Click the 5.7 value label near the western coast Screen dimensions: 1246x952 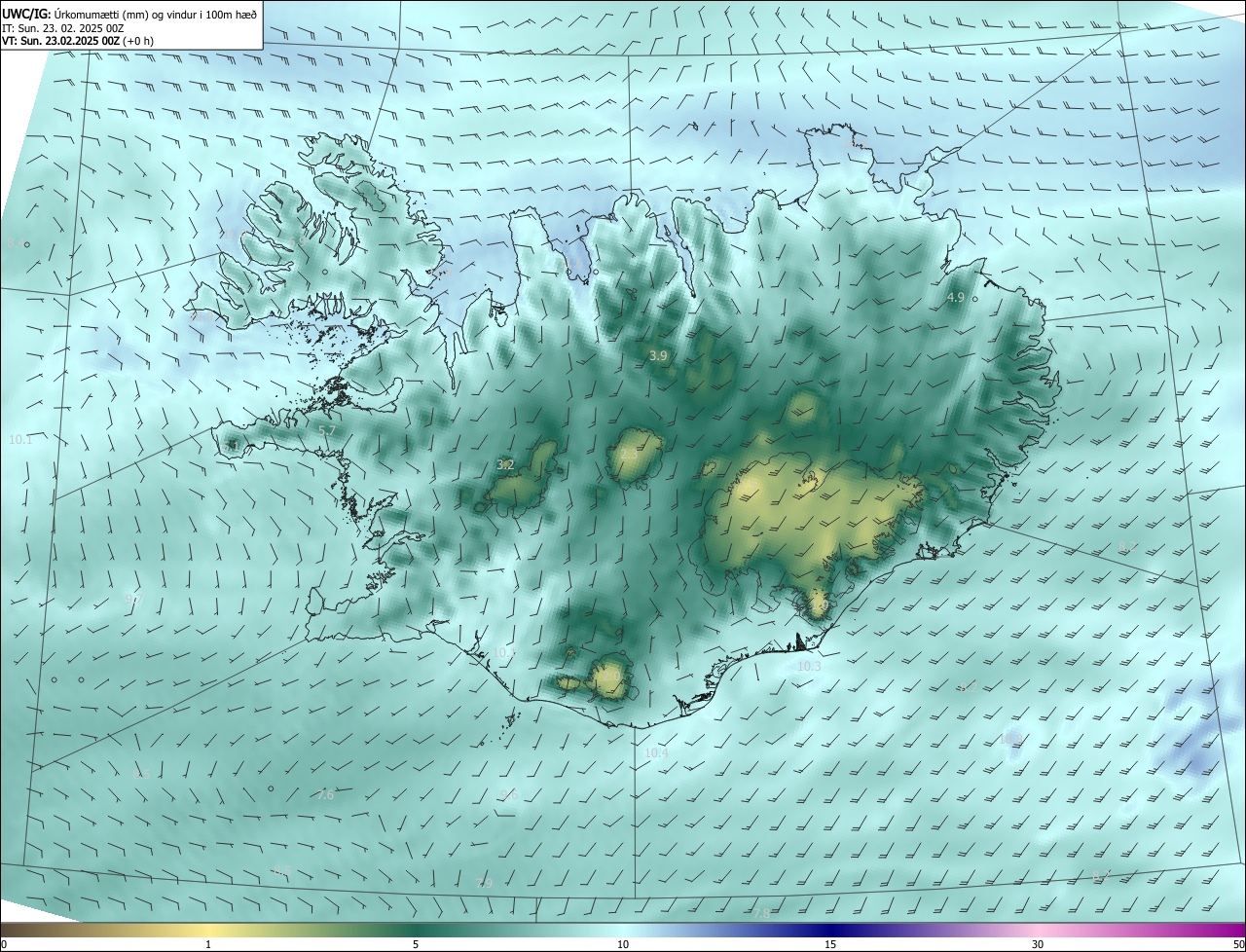(327, 430)
